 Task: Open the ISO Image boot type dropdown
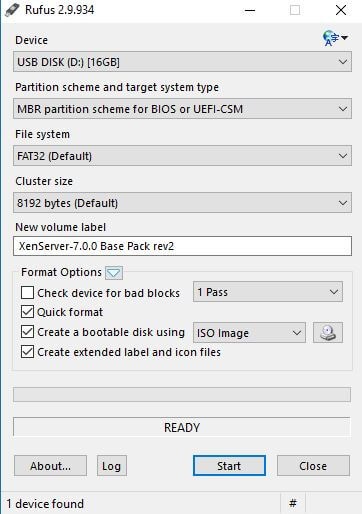(x=249, y=333)
